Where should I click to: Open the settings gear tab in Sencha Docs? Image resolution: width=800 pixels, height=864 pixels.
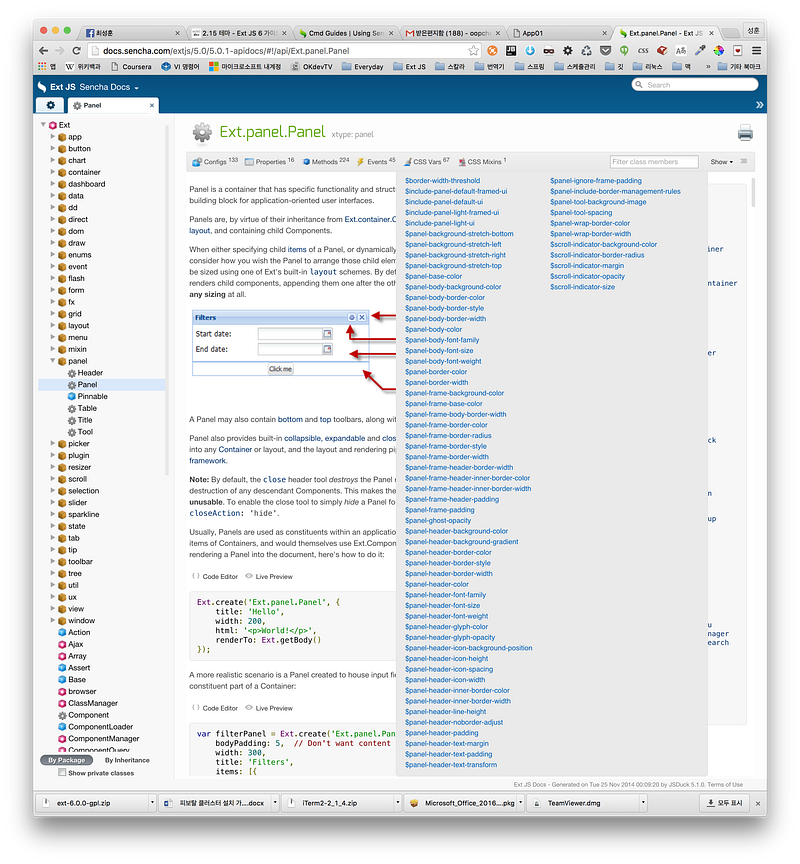coord(51,105)
